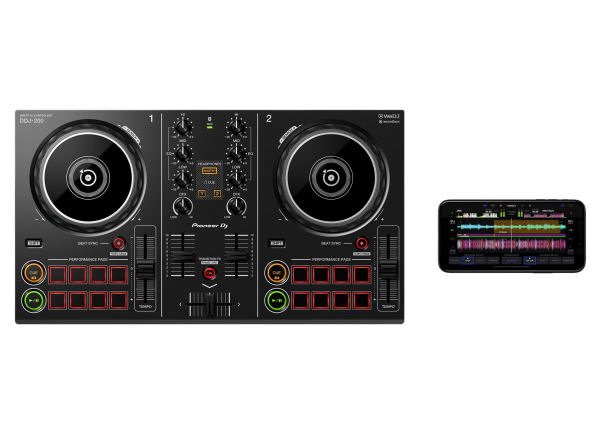Toggle BEAT SYNC on deck 2

point(362,243)
